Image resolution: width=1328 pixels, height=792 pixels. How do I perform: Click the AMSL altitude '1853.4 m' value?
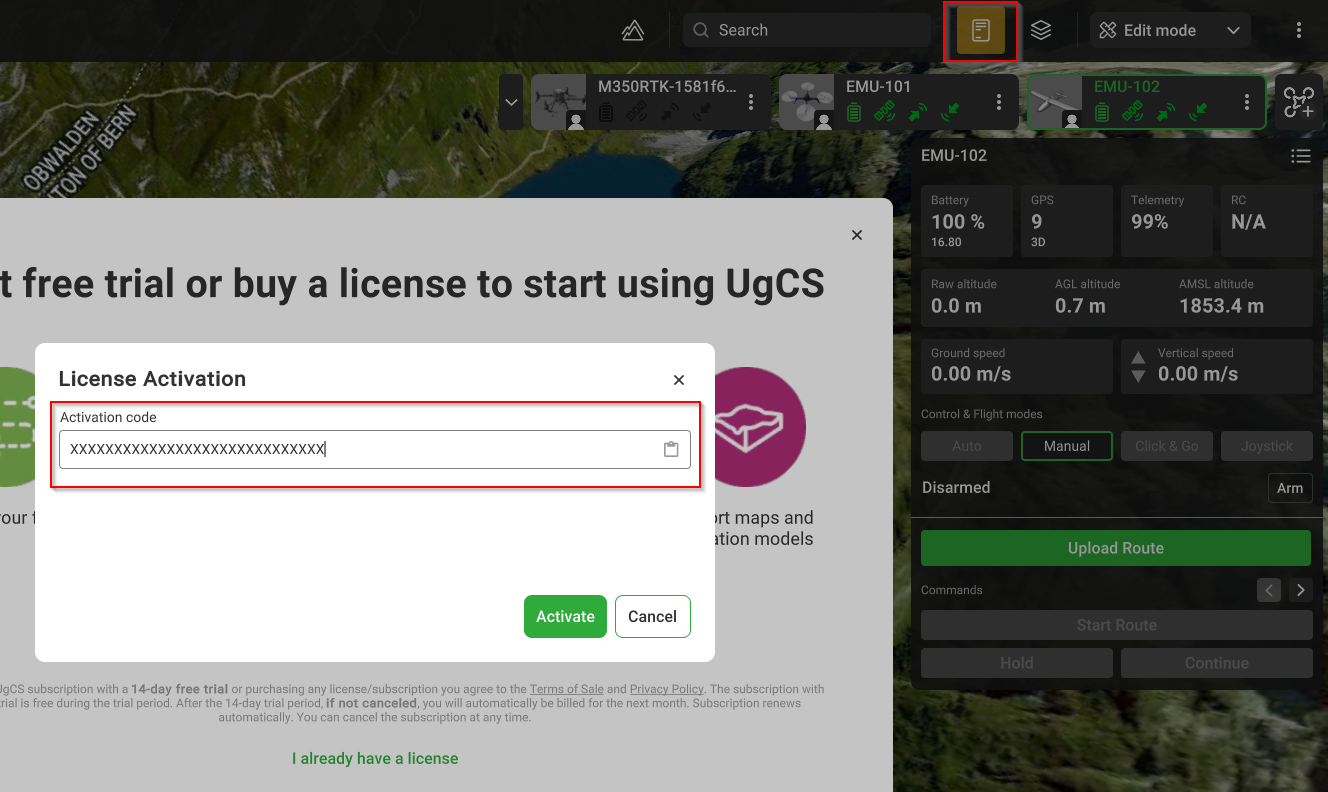(1221, 306)
